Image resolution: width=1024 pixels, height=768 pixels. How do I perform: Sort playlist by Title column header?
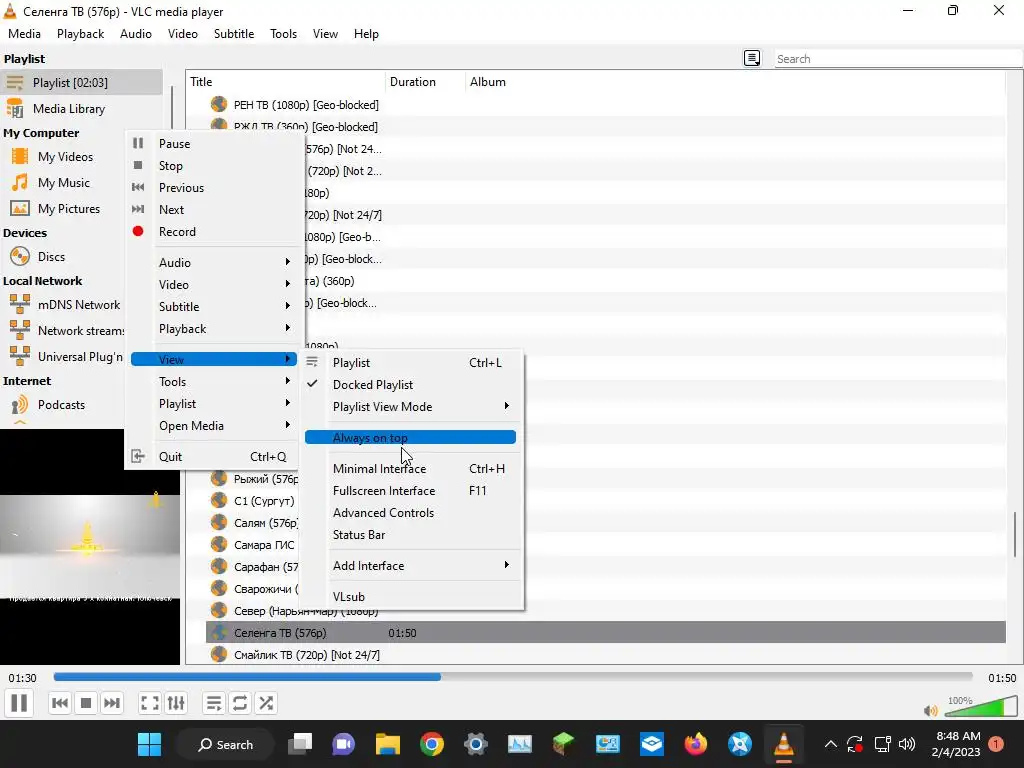(285, 82)
